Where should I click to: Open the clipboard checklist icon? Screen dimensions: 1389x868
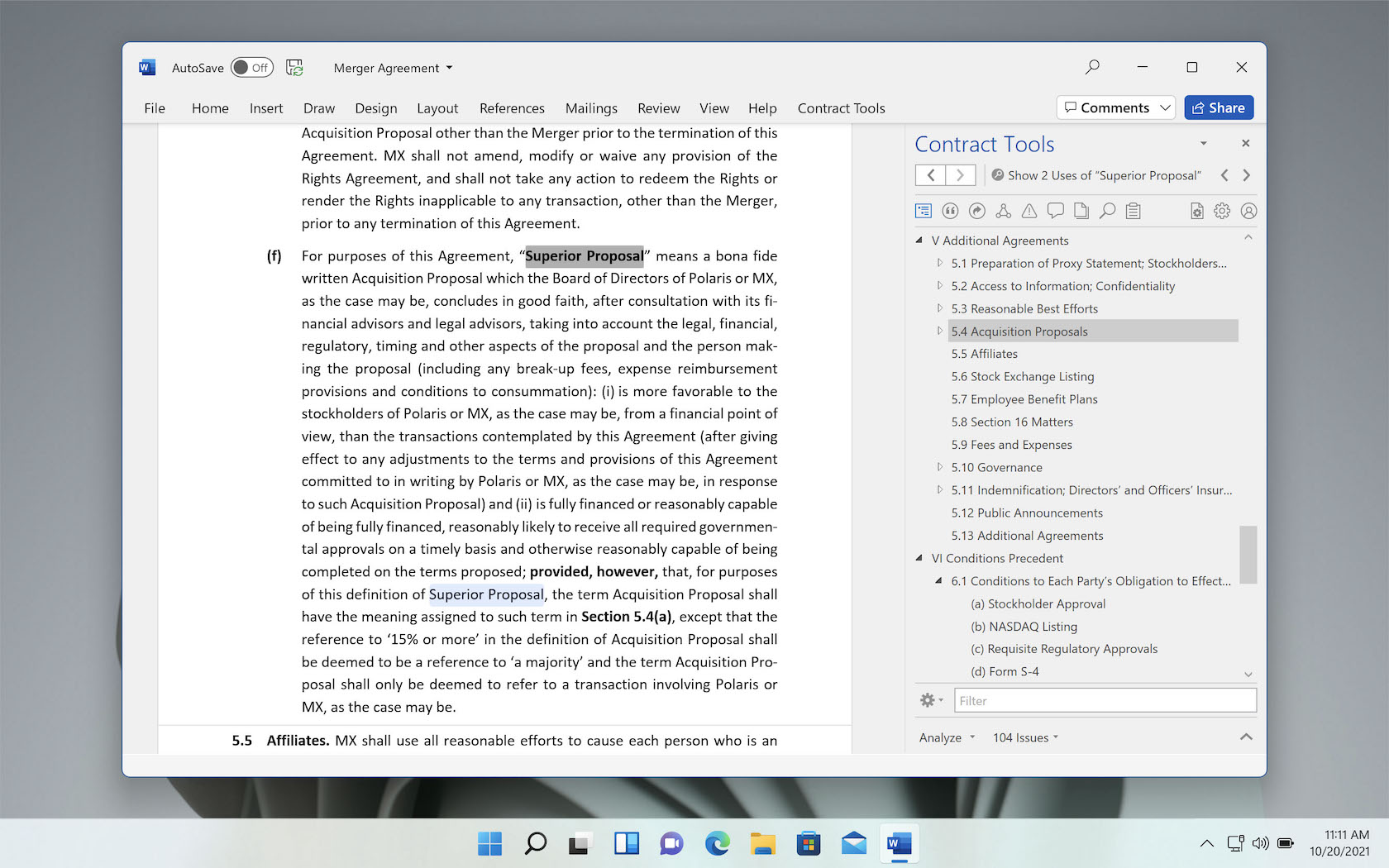pos(1134,211)
